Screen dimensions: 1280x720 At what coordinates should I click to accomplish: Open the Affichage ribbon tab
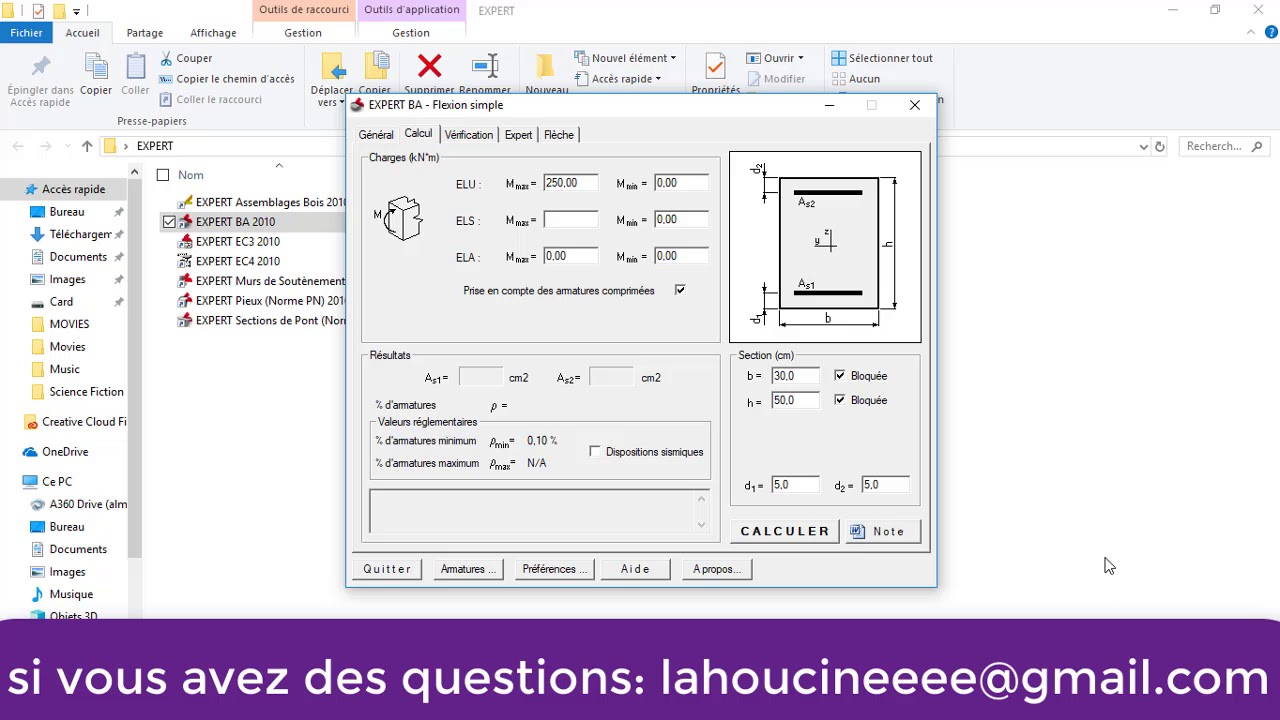214,33
